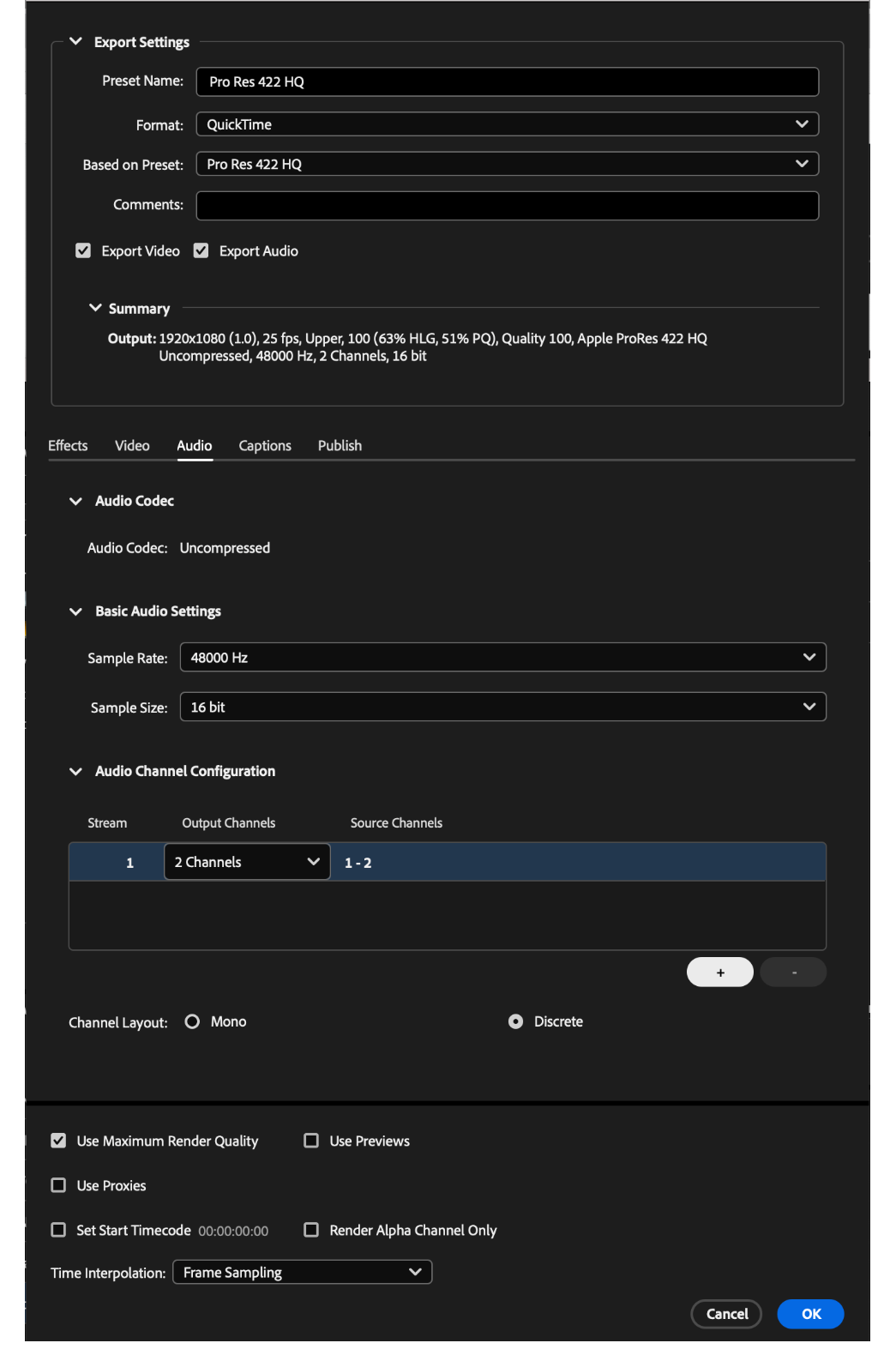Add audio stream with plus button
Screen dimensions: 896x1349
pyautogui.click(x=720, y=973)
